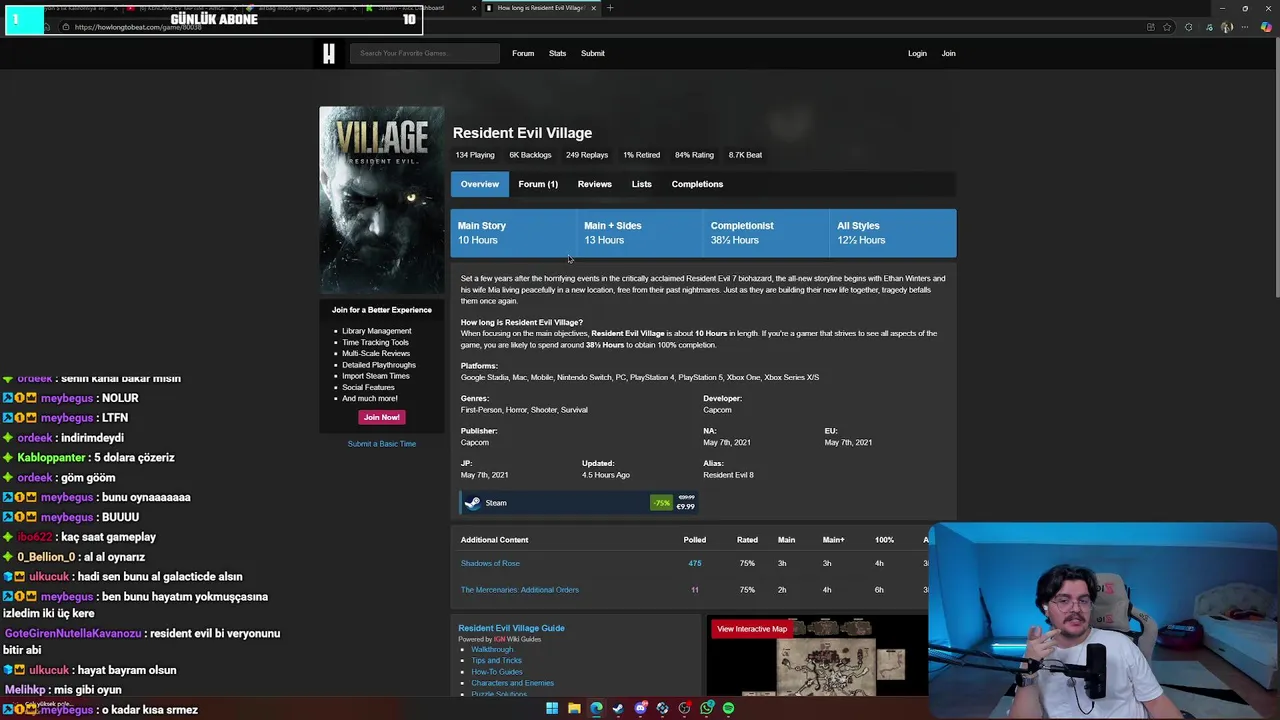Open File Explorer from the taskbar
Screen dimensions: 1280x720
(574, 708)
